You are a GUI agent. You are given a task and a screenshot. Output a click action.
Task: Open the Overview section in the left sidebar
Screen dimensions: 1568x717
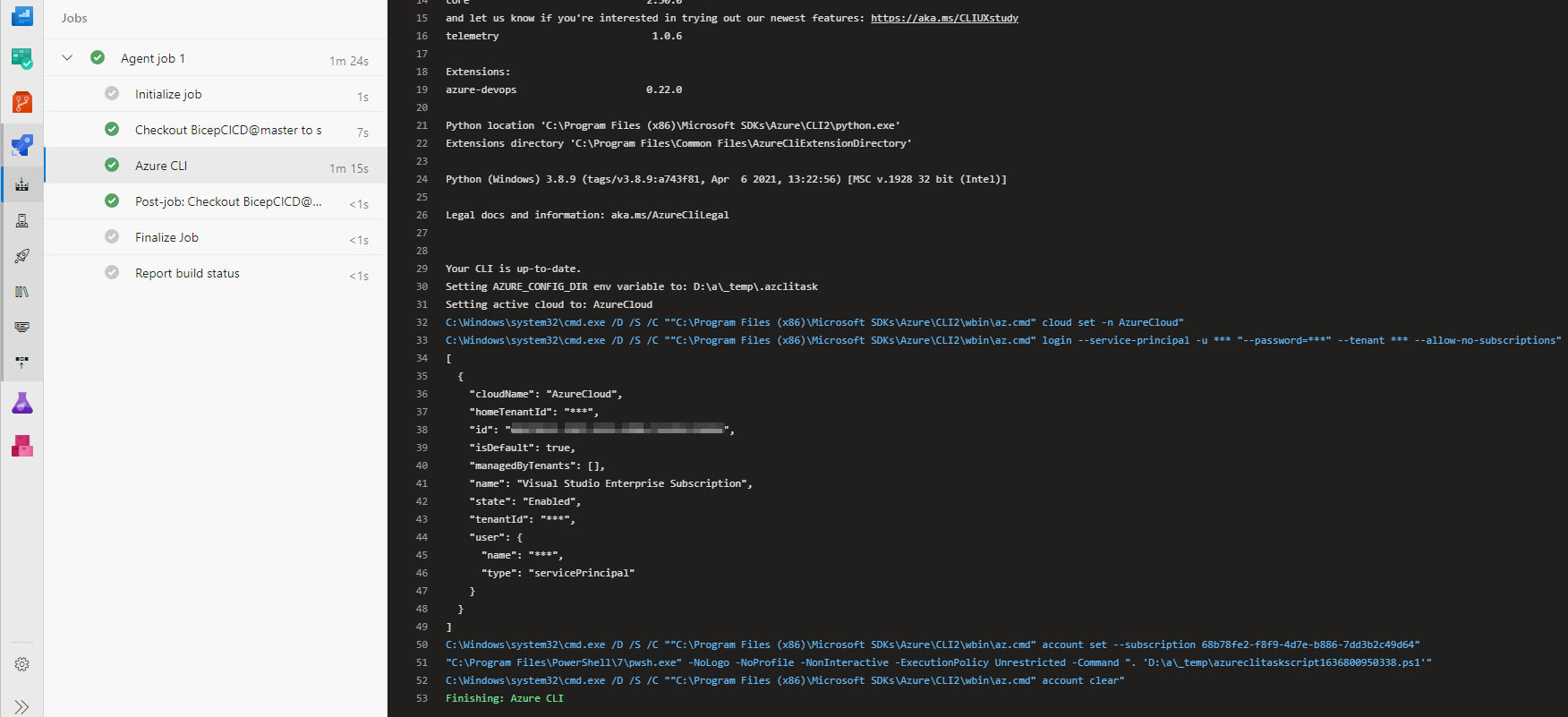(21, 16)
